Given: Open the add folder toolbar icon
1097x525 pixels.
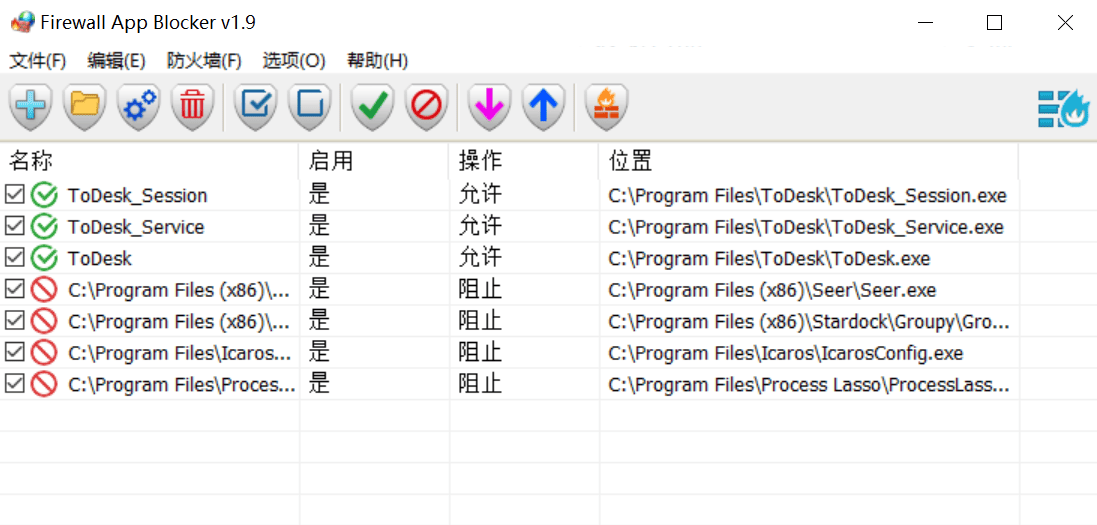Looking at the screenshot, I should (x=85, y=107).
